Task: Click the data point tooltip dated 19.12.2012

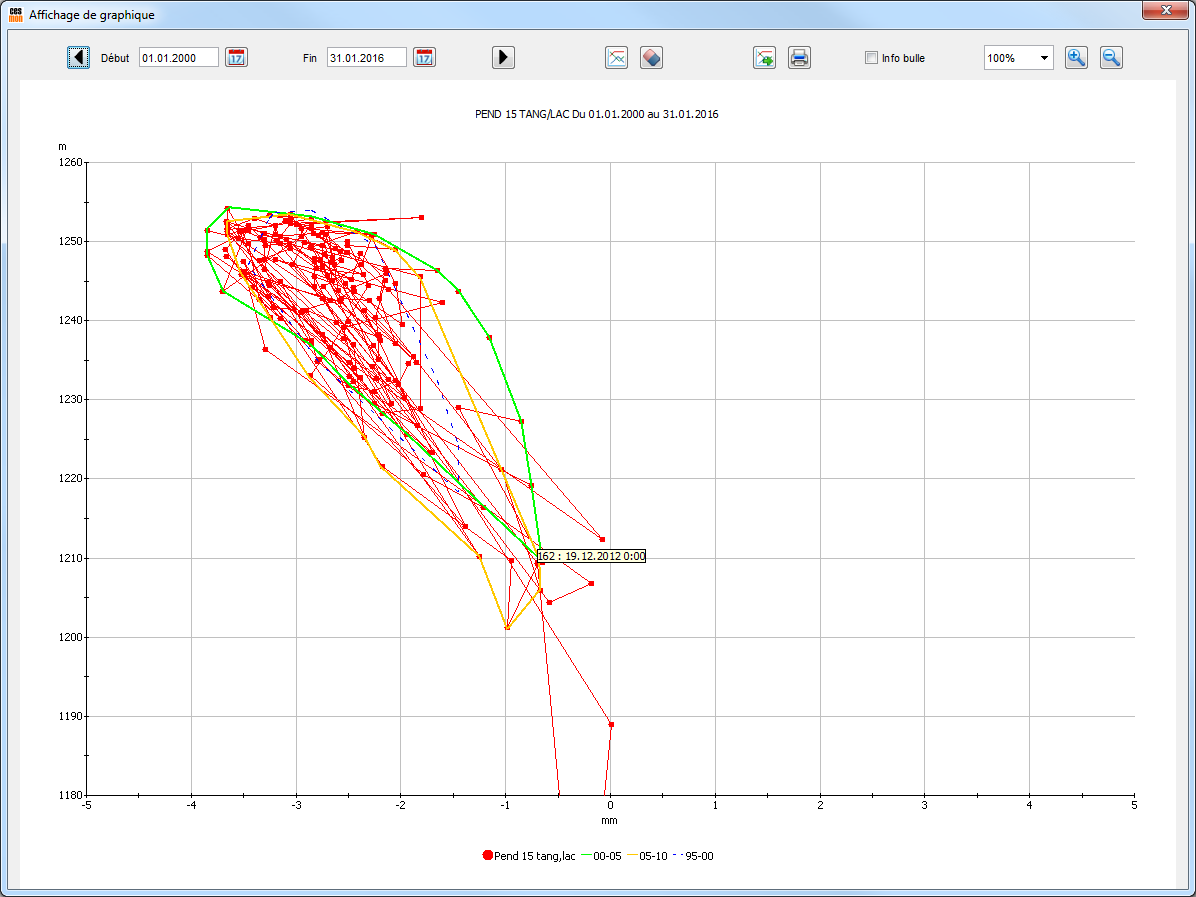Action: coord(591,556)
